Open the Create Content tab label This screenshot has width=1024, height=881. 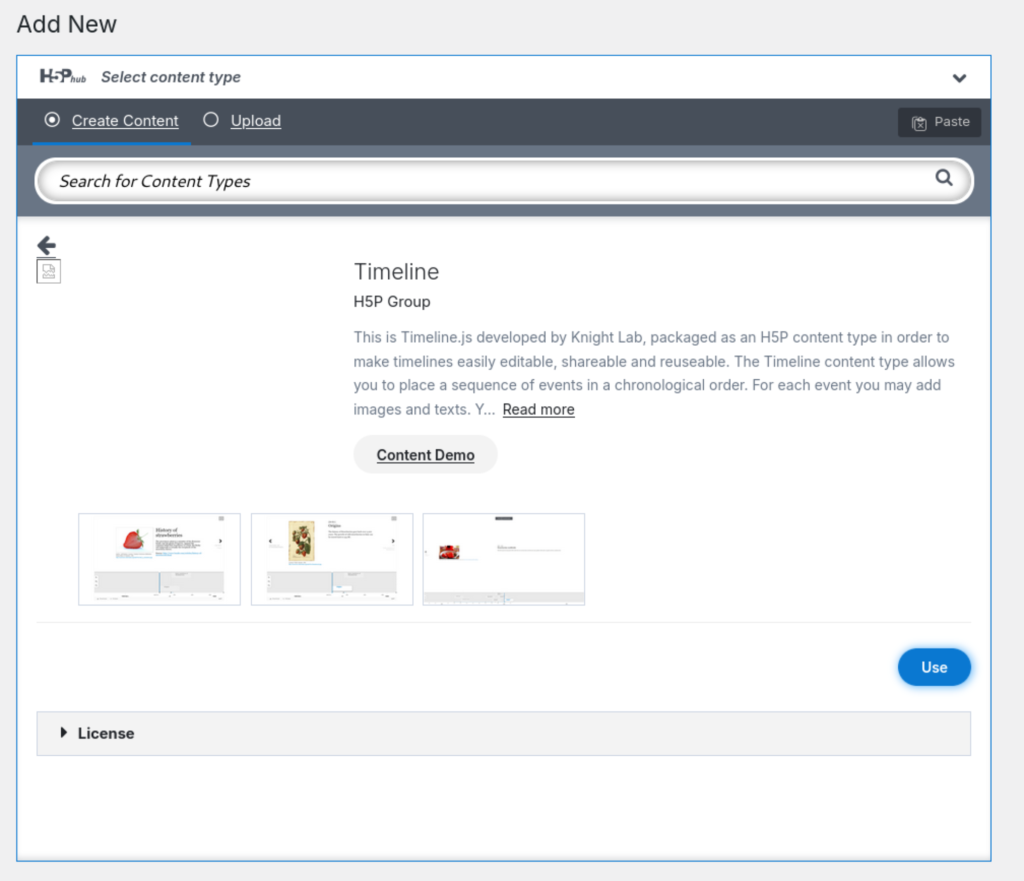coord(125,121)
